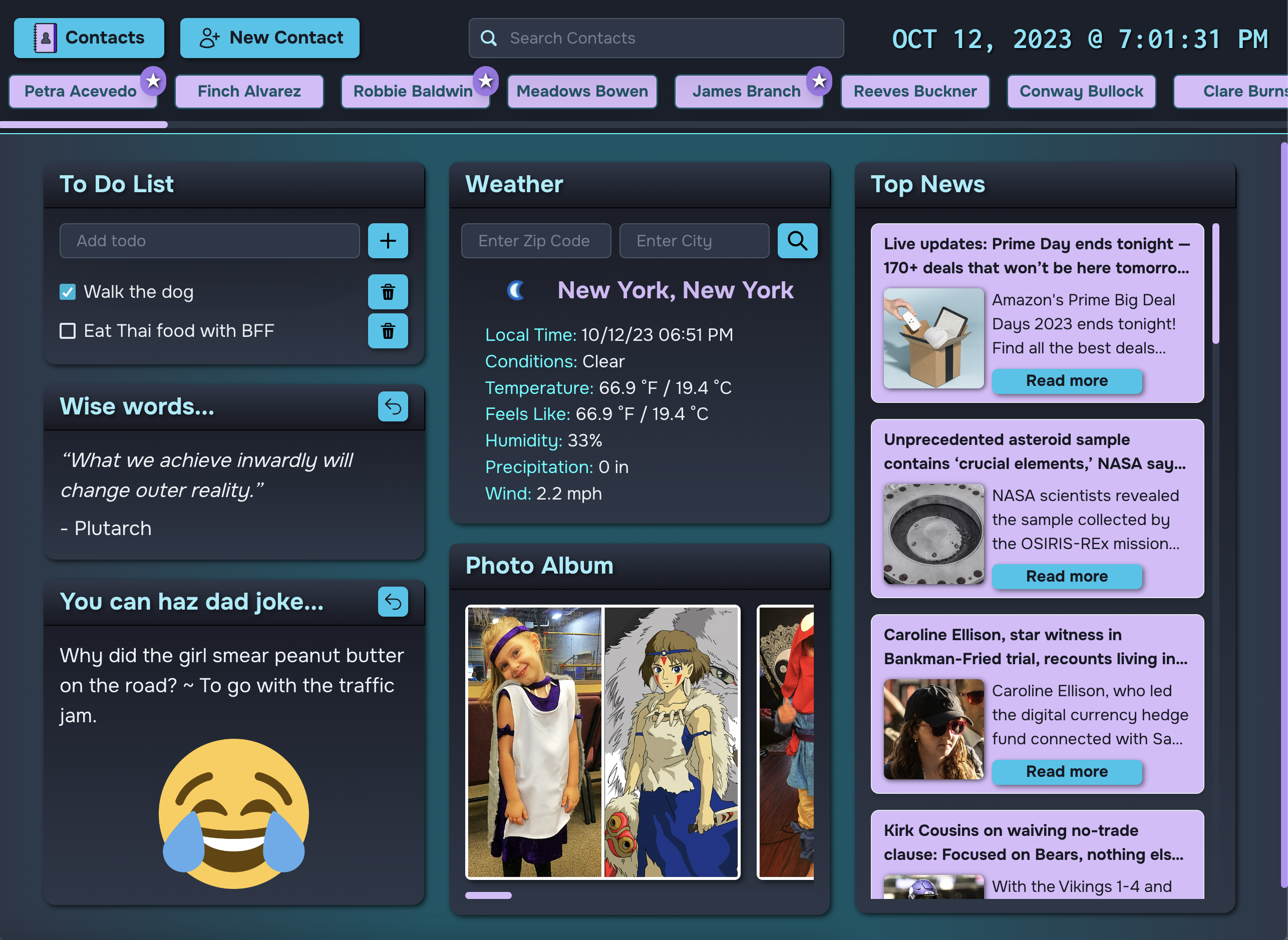Click the magnifier icon in Search Contacts

click(x=488, y=38)
